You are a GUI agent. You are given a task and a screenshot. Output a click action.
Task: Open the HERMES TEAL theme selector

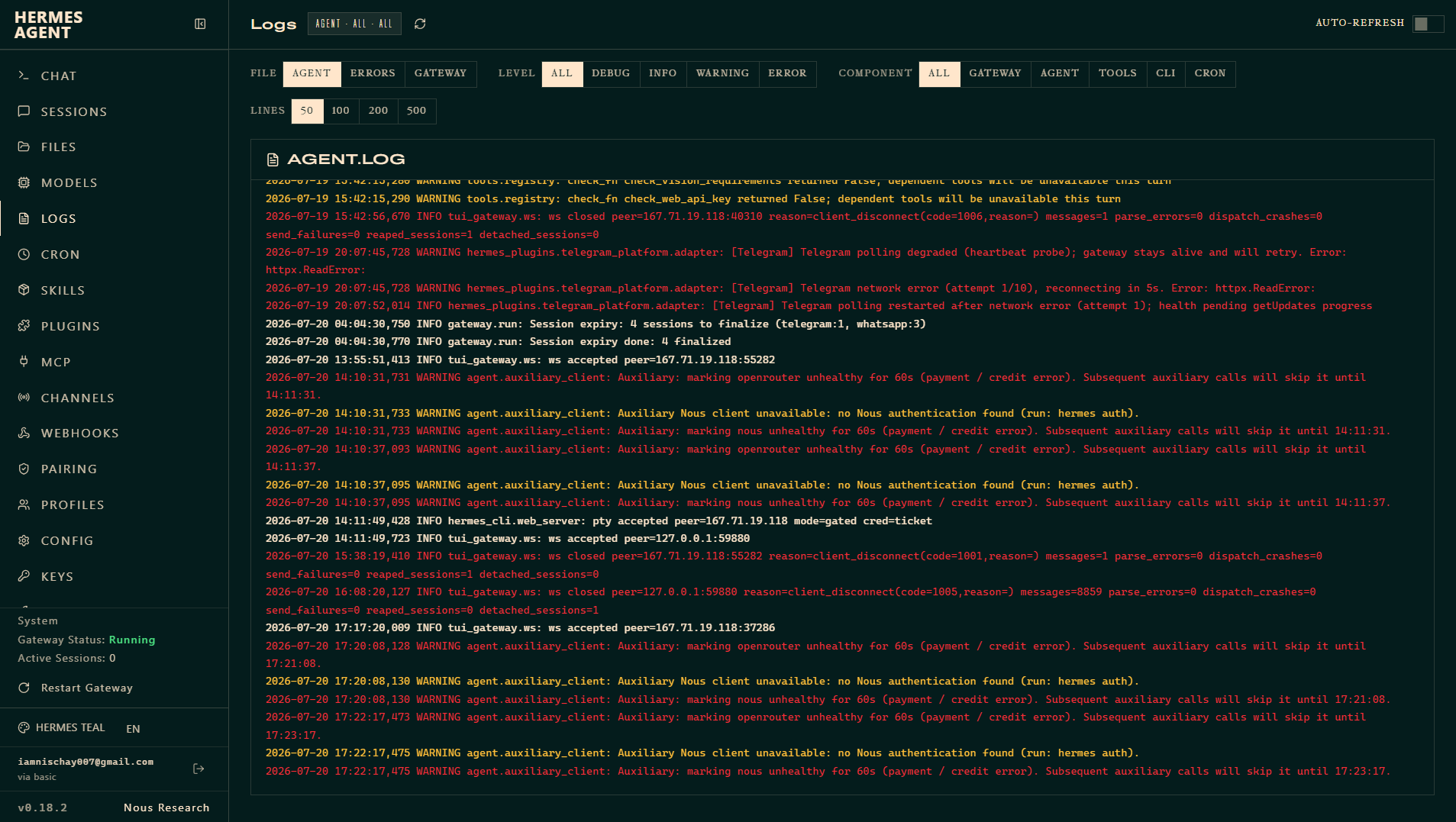point(62,728)
